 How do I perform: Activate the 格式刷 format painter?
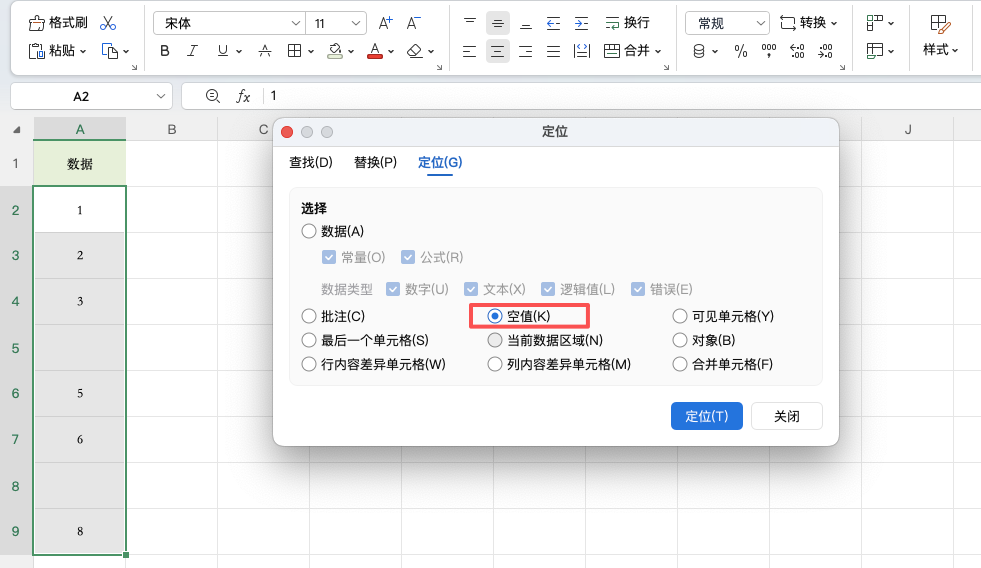[x=58, y=23]
